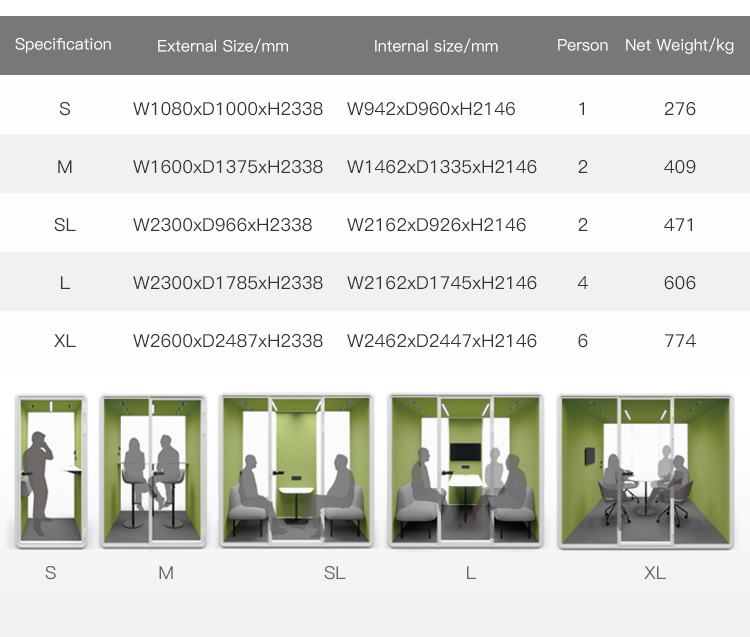Click the XL label under the booth image
Image resolution: width=750 pixels, height=637 pixels.
pos(655,572)
